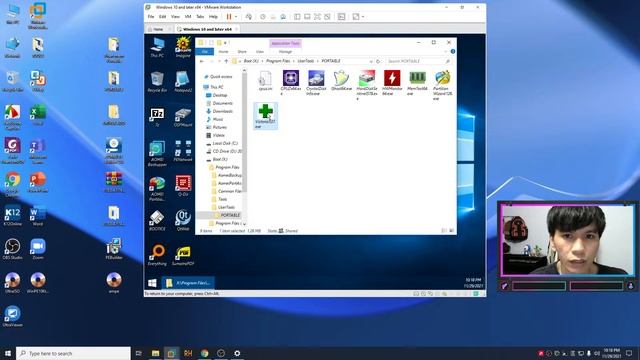Open Zoom shortcut on host desktop

38,249
